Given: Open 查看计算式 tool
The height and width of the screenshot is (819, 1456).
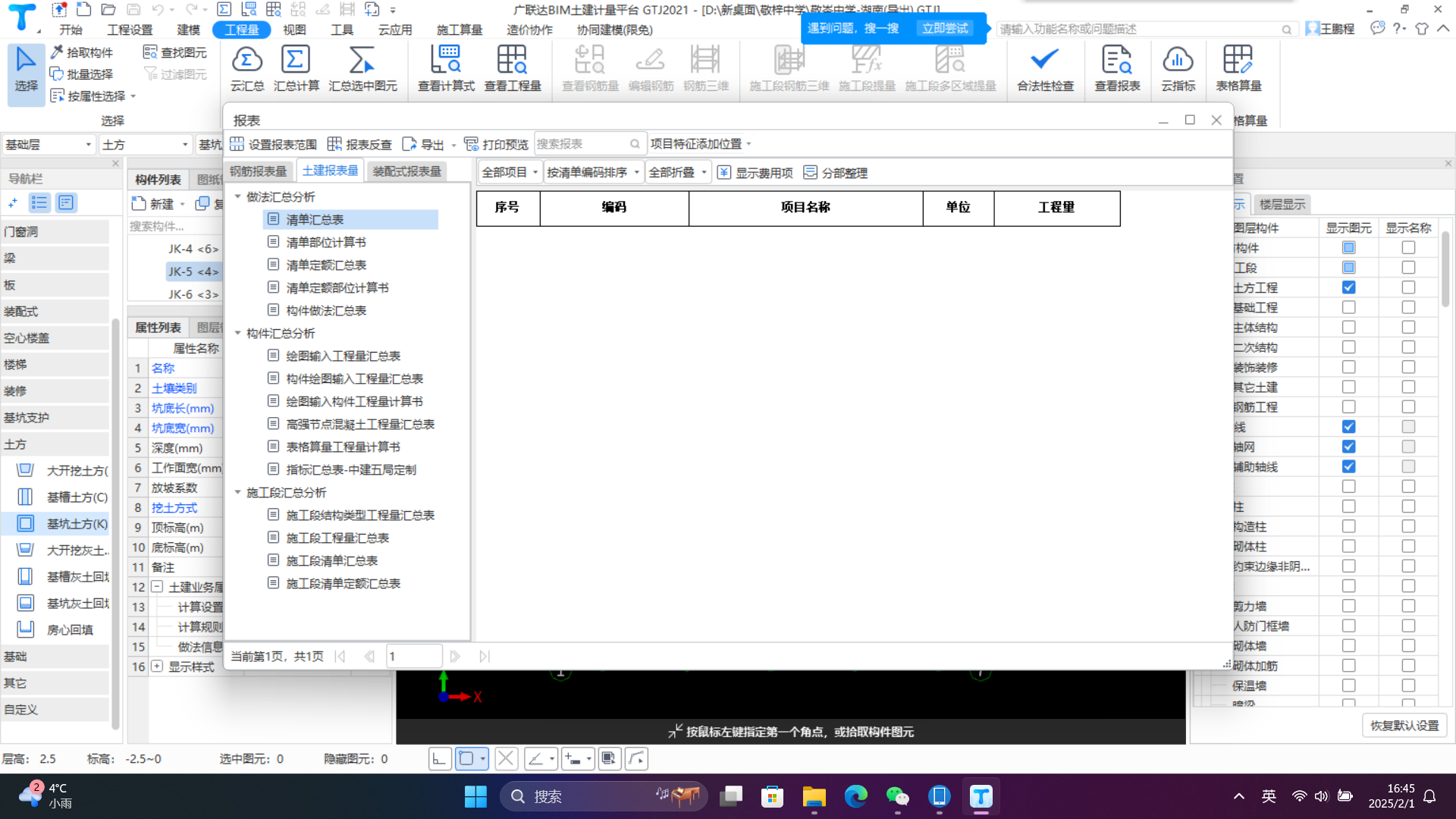Looking at the screenshot, I should tap(446, 68).
